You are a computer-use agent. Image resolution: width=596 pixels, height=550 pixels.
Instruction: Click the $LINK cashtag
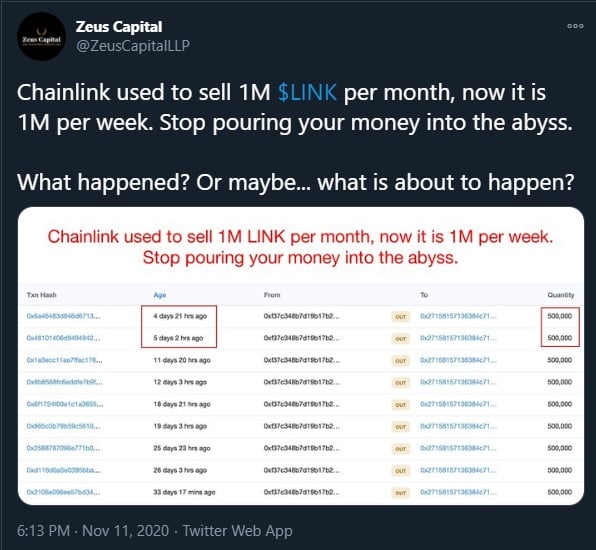pyautogui.click(x=307, y=92)
